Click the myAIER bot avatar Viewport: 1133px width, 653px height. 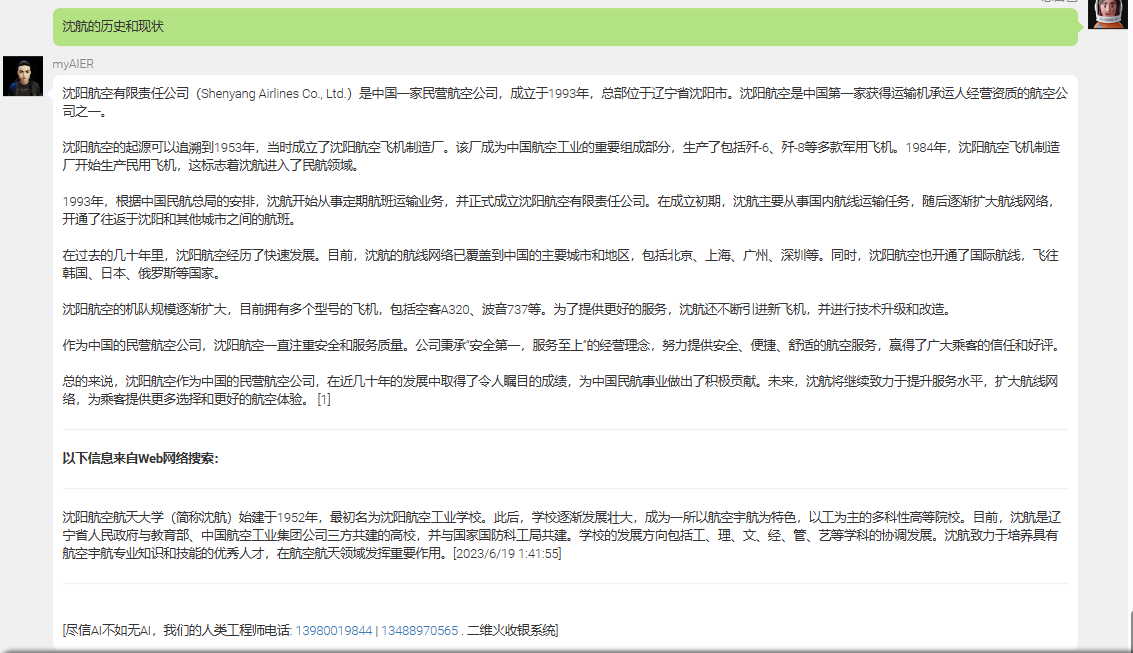point(23,76)
